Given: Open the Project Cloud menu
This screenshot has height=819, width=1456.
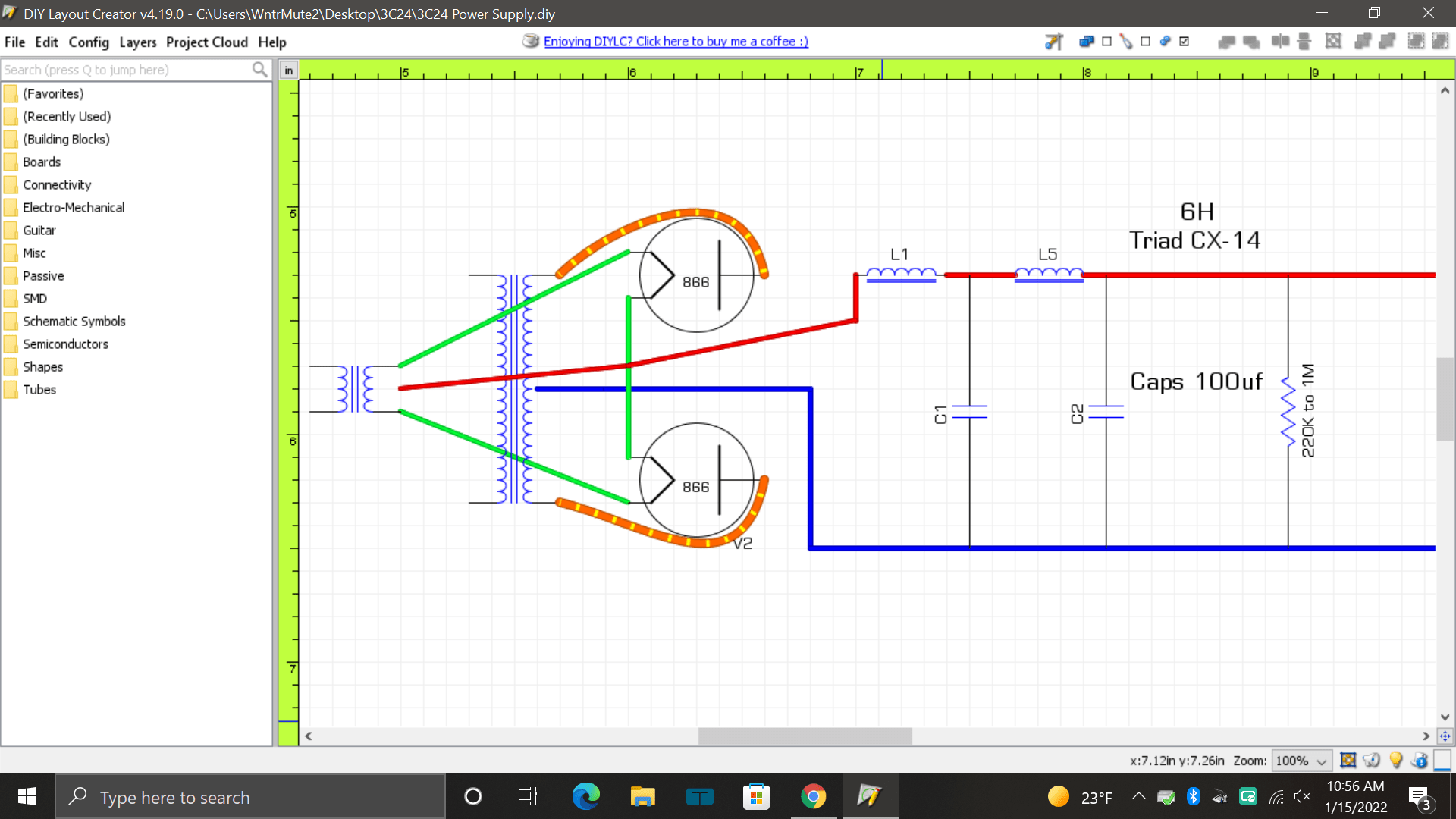Looking at the screenshot, I should coord(207,42).
